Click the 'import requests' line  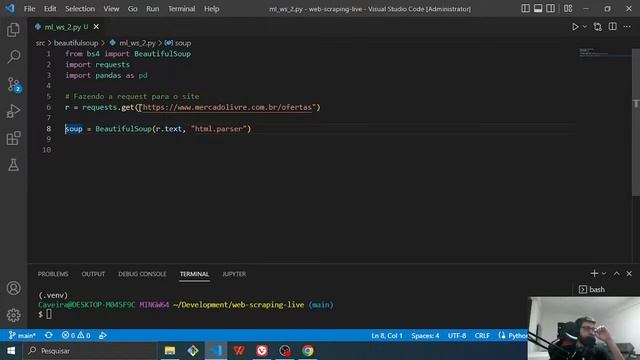[97, 64]
